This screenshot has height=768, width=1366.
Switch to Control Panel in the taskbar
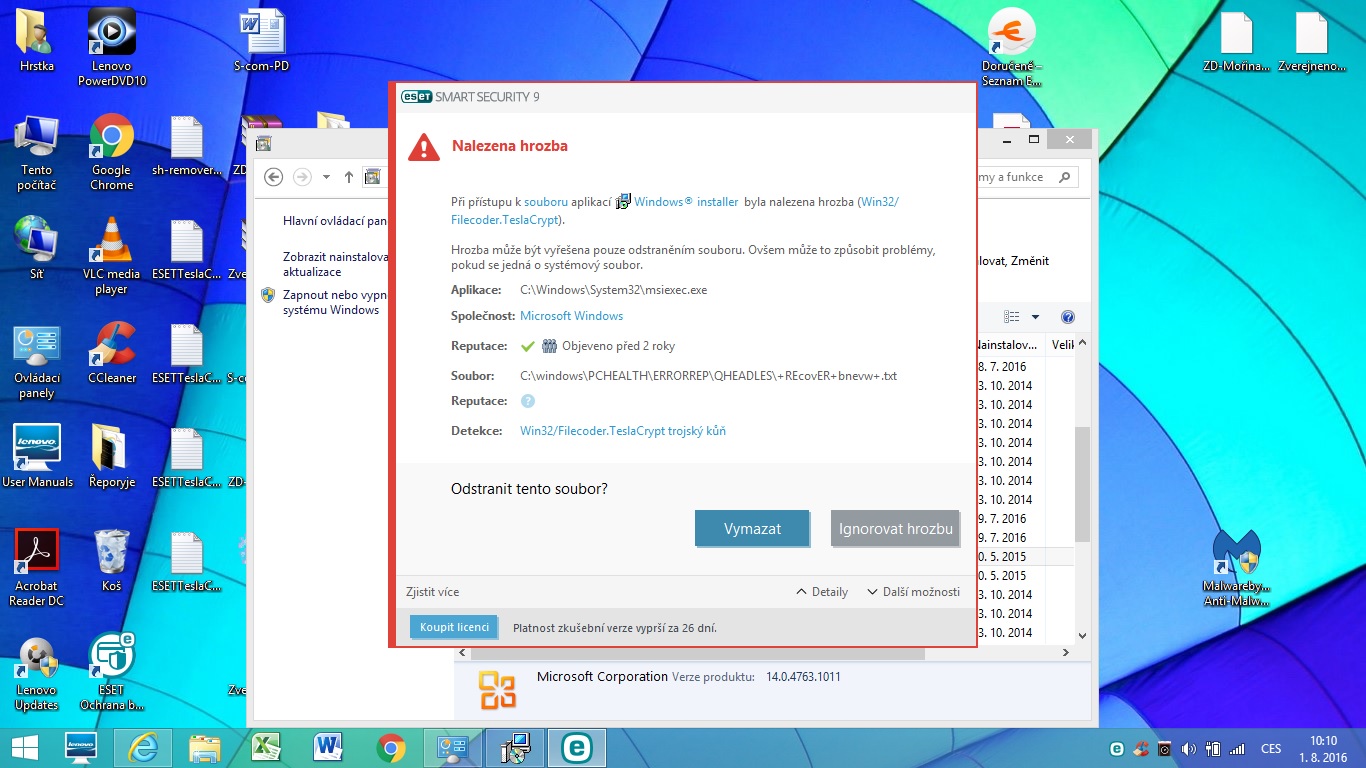point(454,747)
